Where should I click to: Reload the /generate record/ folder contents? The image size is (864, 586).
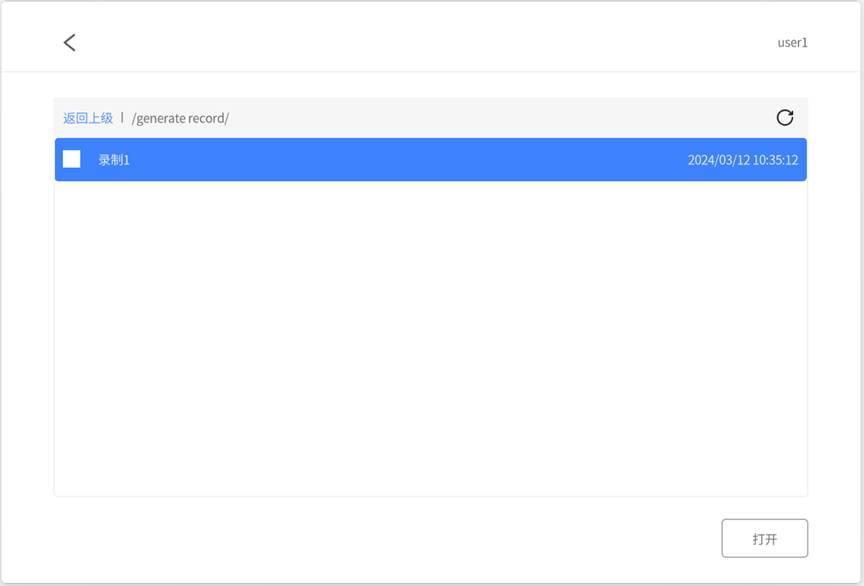785,118
